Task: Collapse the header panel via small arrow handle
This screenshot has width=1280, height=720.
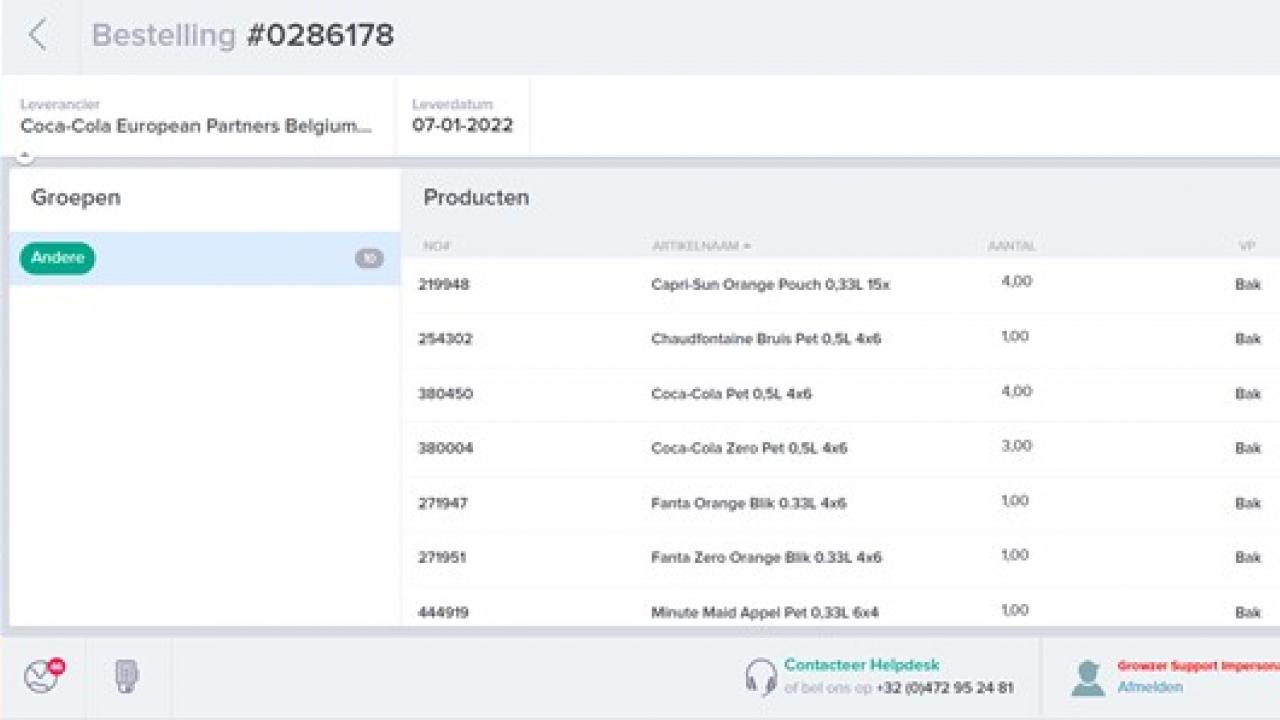Action: (x=25, y=156)
